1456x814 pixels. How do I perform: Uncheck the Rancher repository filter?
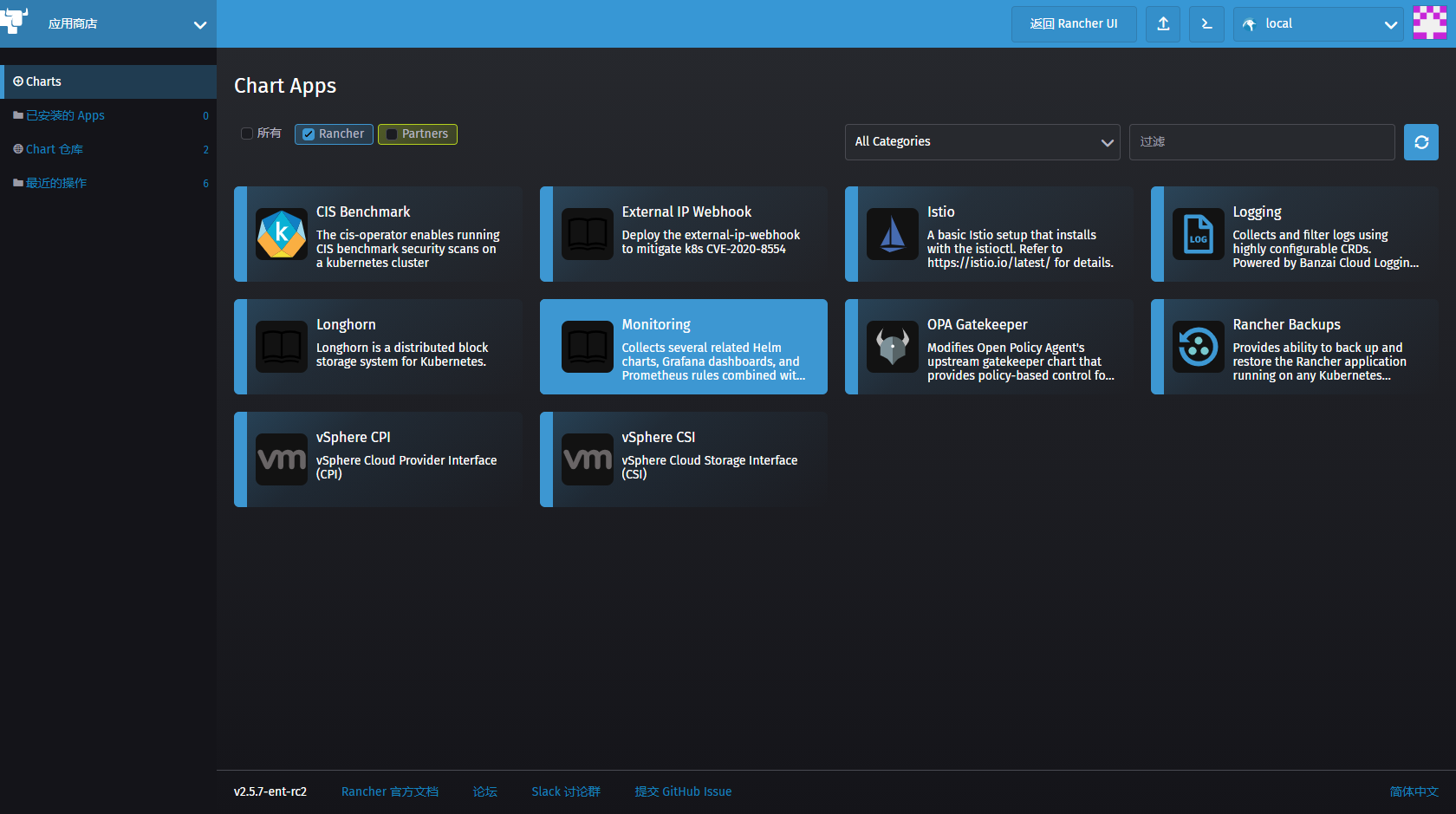[x=309, y=134]
